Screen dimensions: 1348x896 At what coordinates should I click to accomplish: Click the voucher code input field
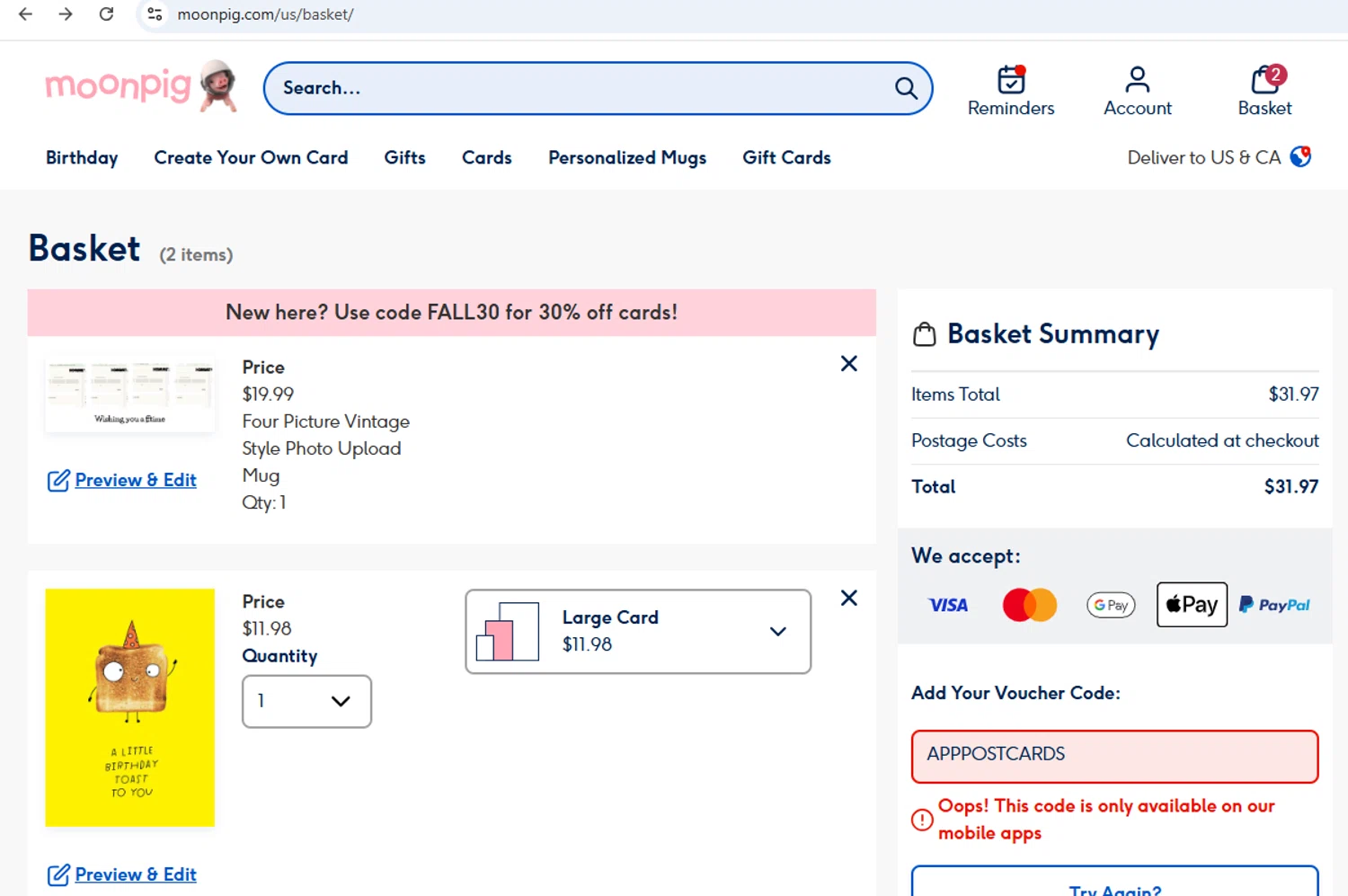[x=1114, y=756]
